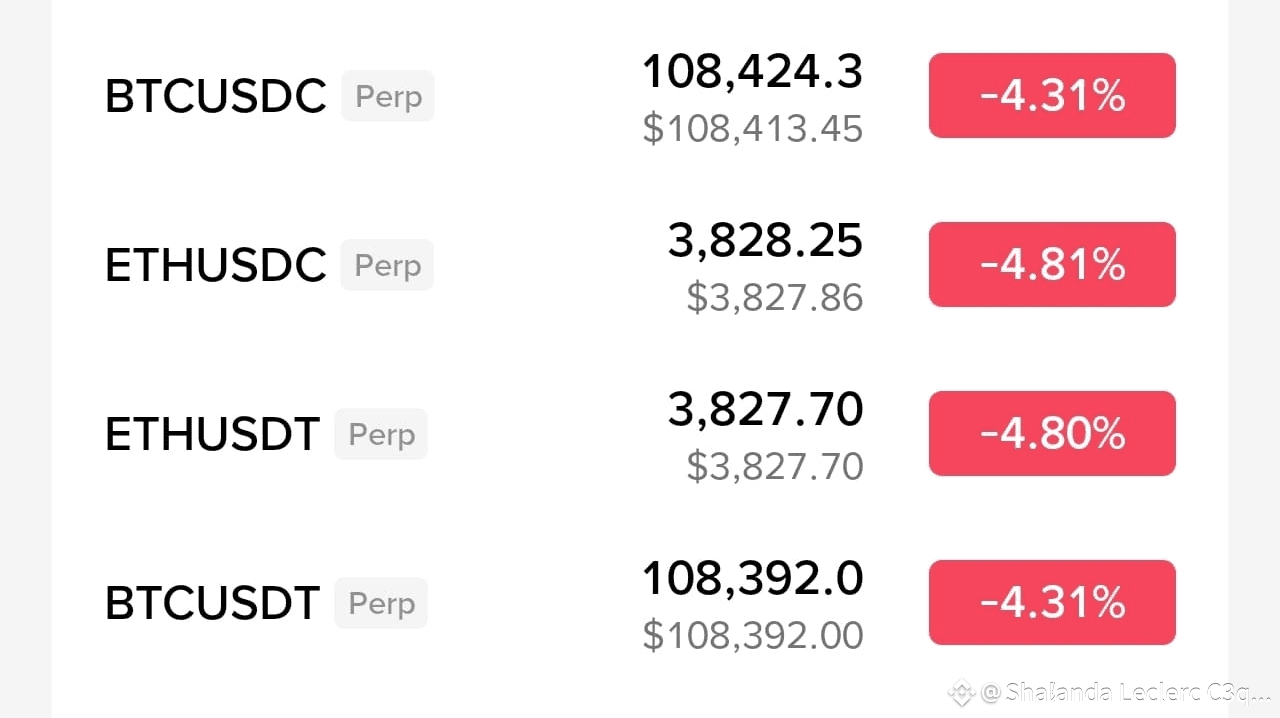The image size is (1280, 718).
Task: Select the 3,827.70 ETHUSDT last price in bold
Action: pyautogui.click(x=765, y=410)
